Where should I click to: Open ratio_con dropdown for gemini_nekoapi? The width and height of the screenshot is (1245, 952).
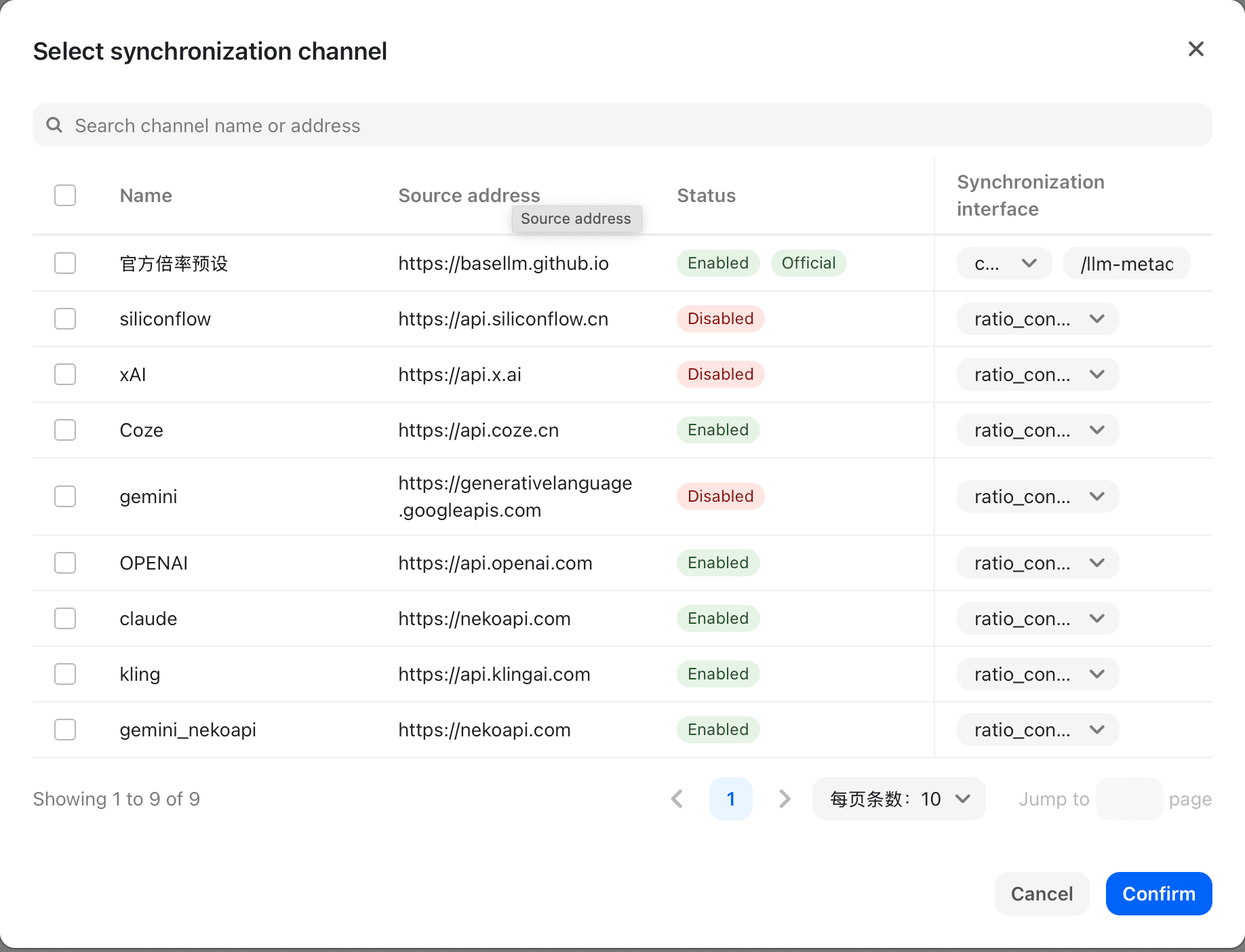click(x=1037, y=730)
